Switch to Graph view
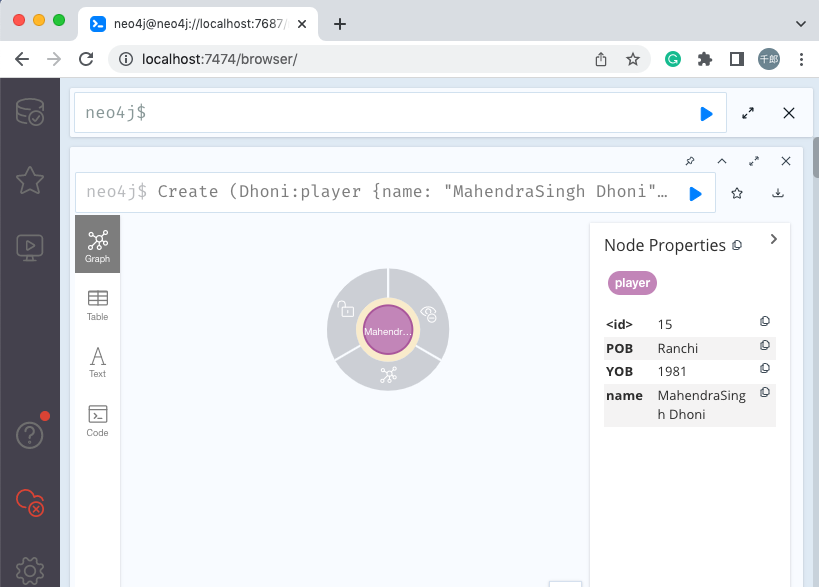This screenshot has height=587, width=819. tap(98, 244)
